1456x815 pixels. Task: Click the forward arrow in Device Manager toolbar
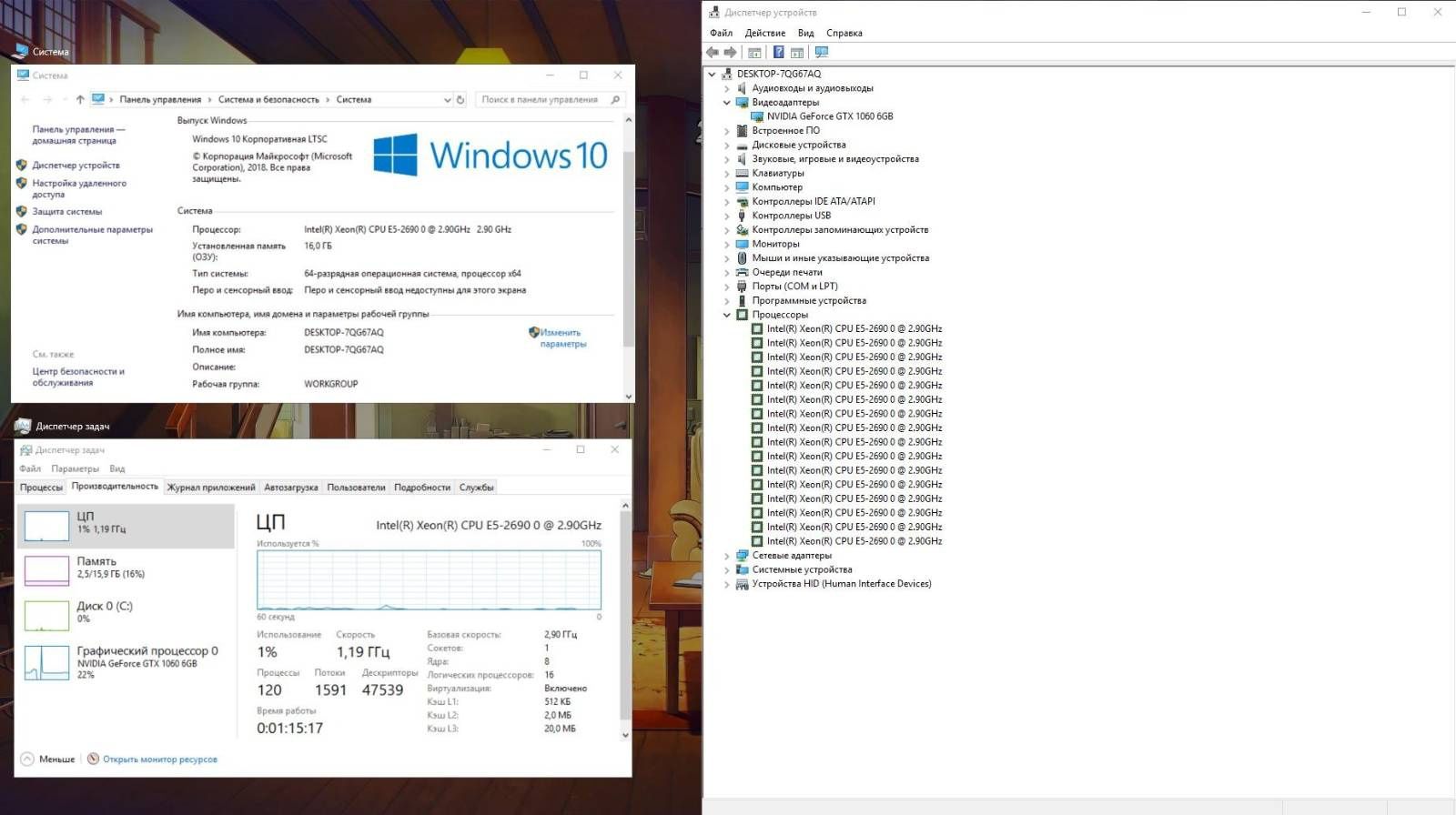pos(730,53)
